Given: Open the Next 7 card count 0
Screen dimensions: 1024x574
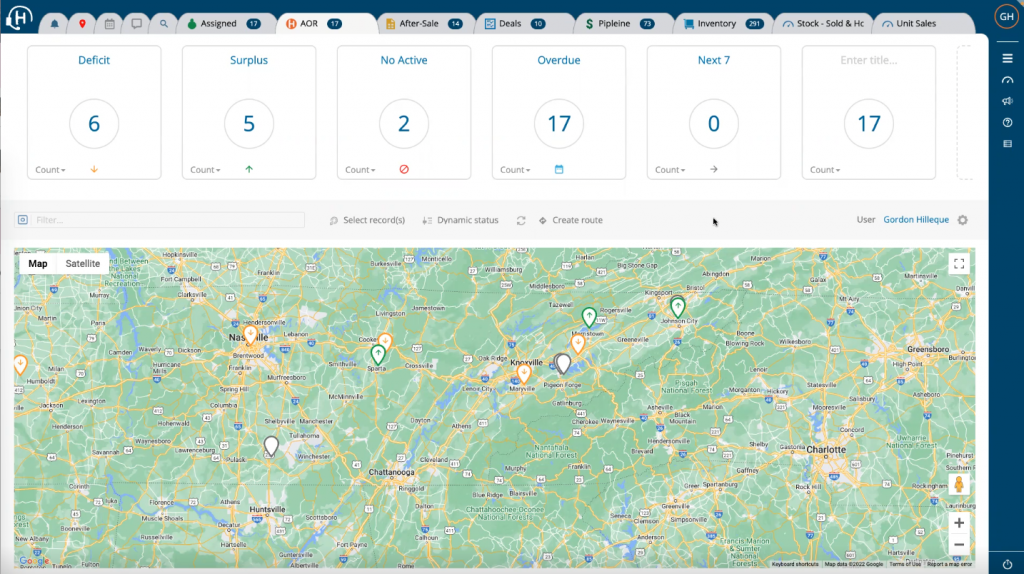Looking at the screenshot, I should tap(714, 123).
